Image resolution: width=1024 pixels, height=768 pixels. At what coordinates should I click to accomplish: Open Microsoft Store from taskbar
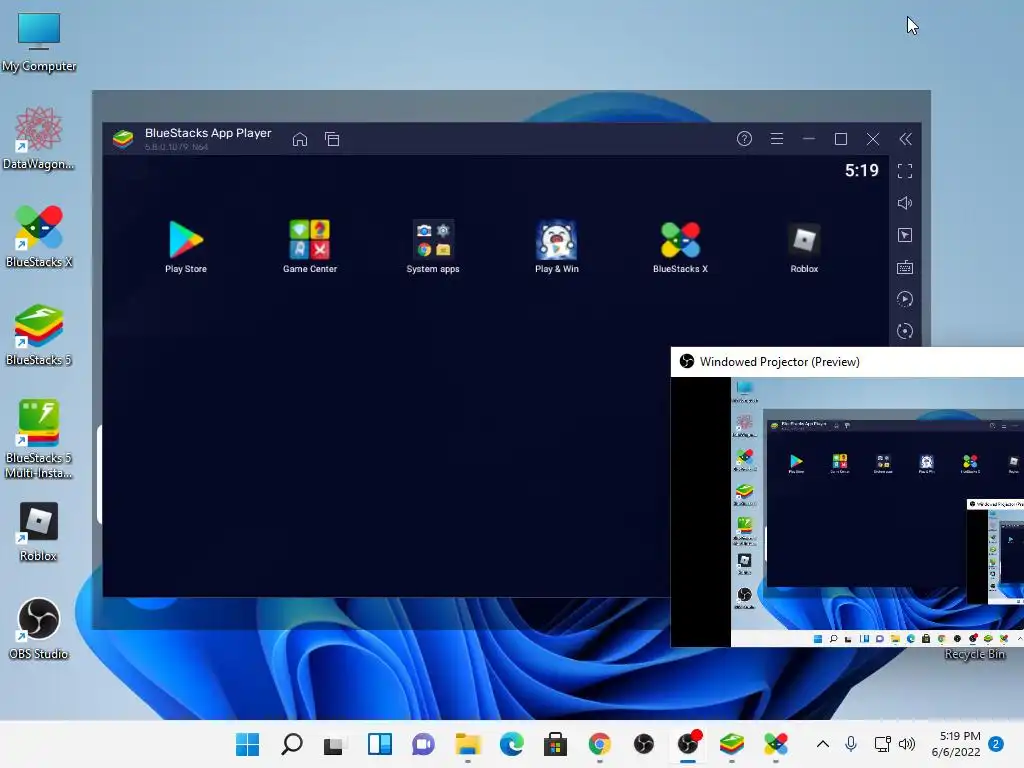(555, 744)
